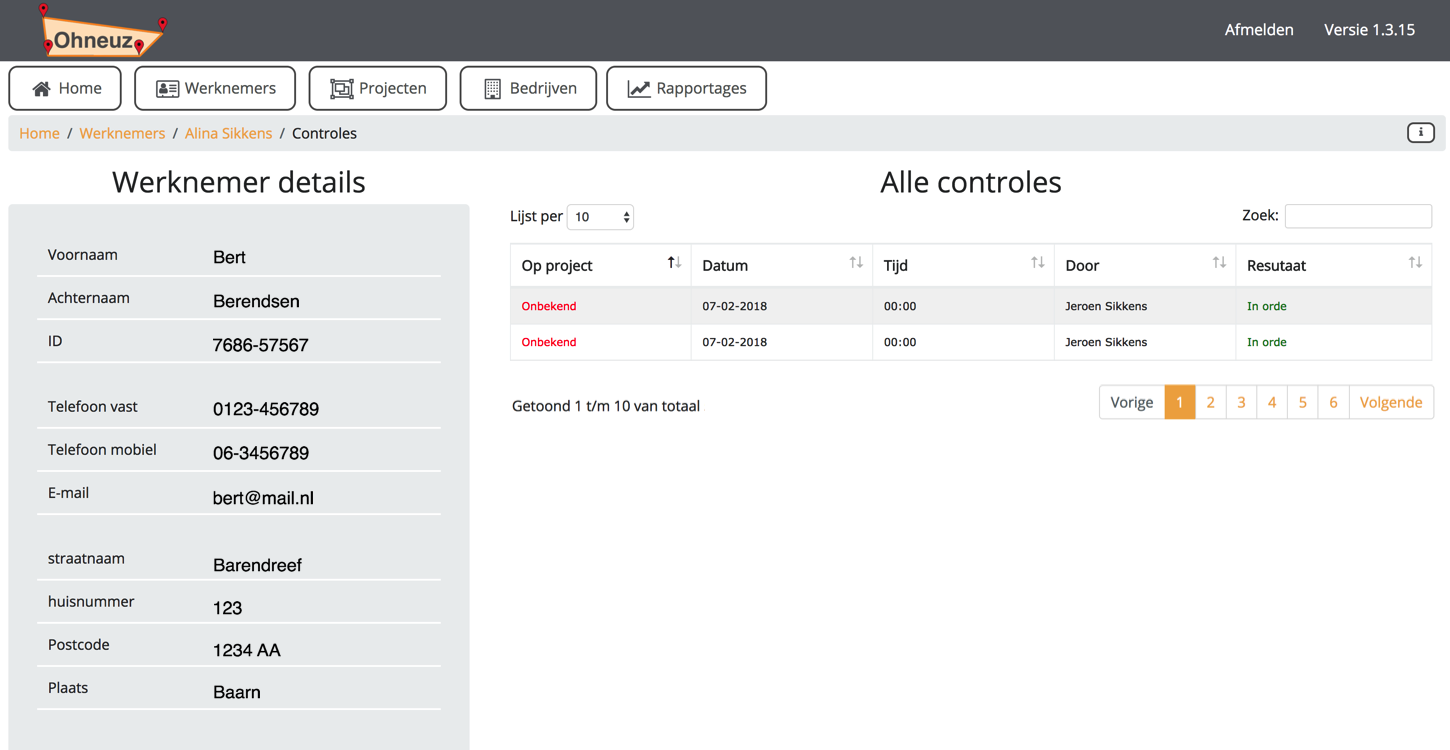Viewport: 1450px width, 750px height.
Task: Click the Ohneuz logo
Action: click(x=100, y=32)
